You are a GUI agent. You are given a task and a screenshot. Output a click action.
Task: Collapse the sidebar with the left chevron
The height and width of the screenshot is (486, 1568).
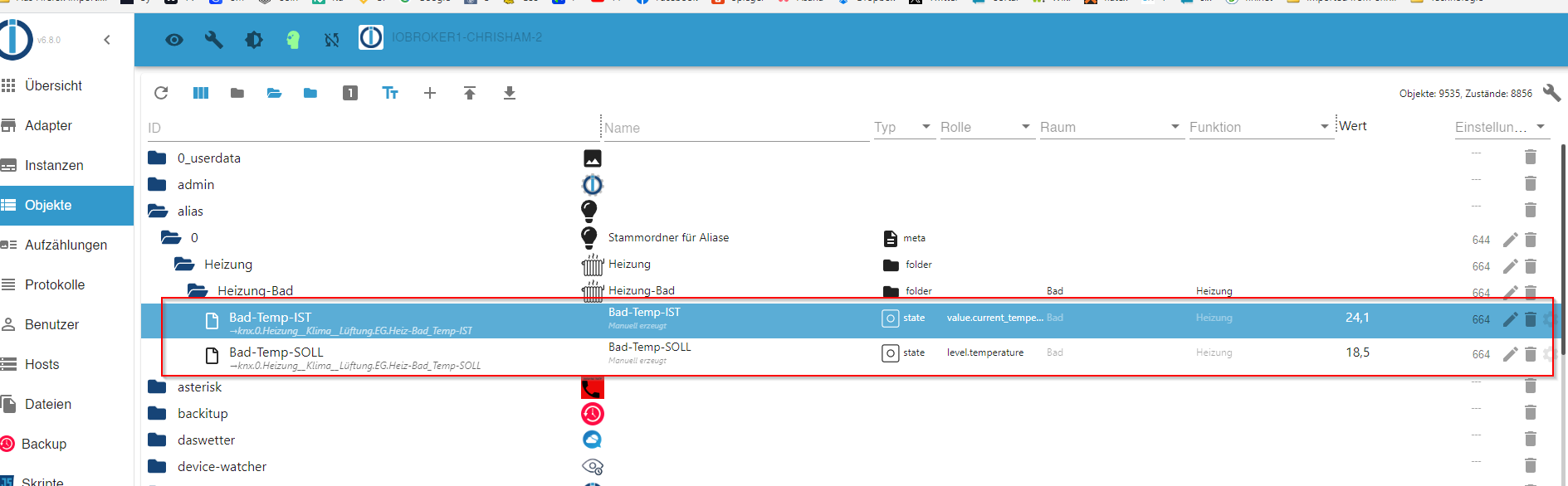point(107,40)
